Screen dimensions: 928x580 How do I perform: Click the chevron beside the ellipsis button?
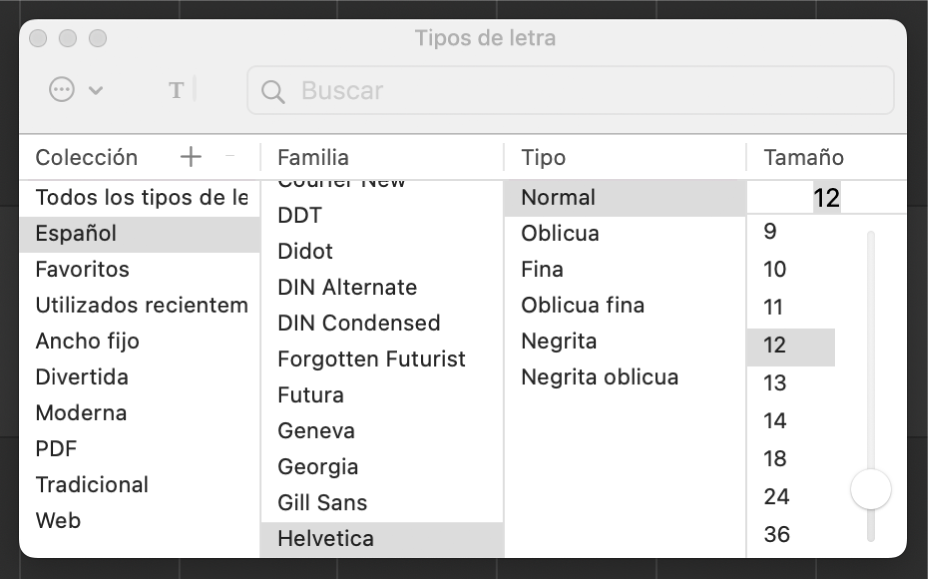pos(96,90)
